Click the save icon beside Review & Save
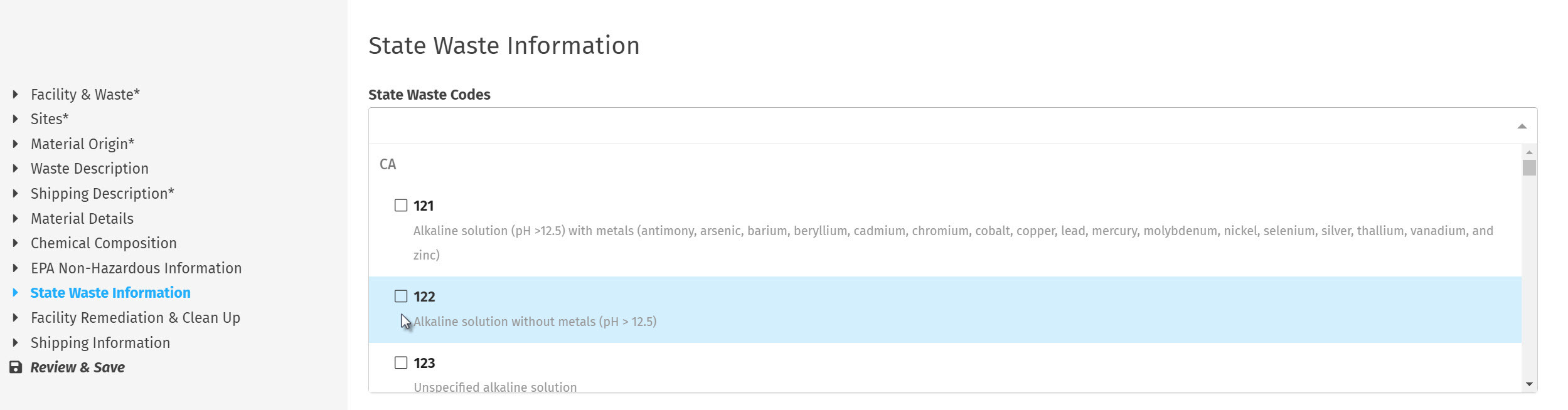 (x=15, y=367)
